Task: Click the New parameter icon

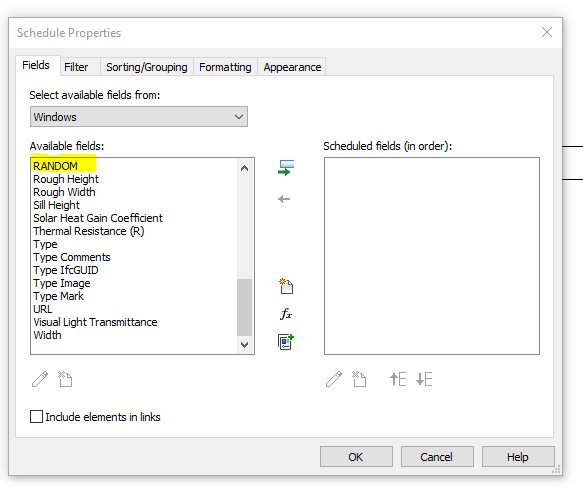Action: click(x=286, y=286)
